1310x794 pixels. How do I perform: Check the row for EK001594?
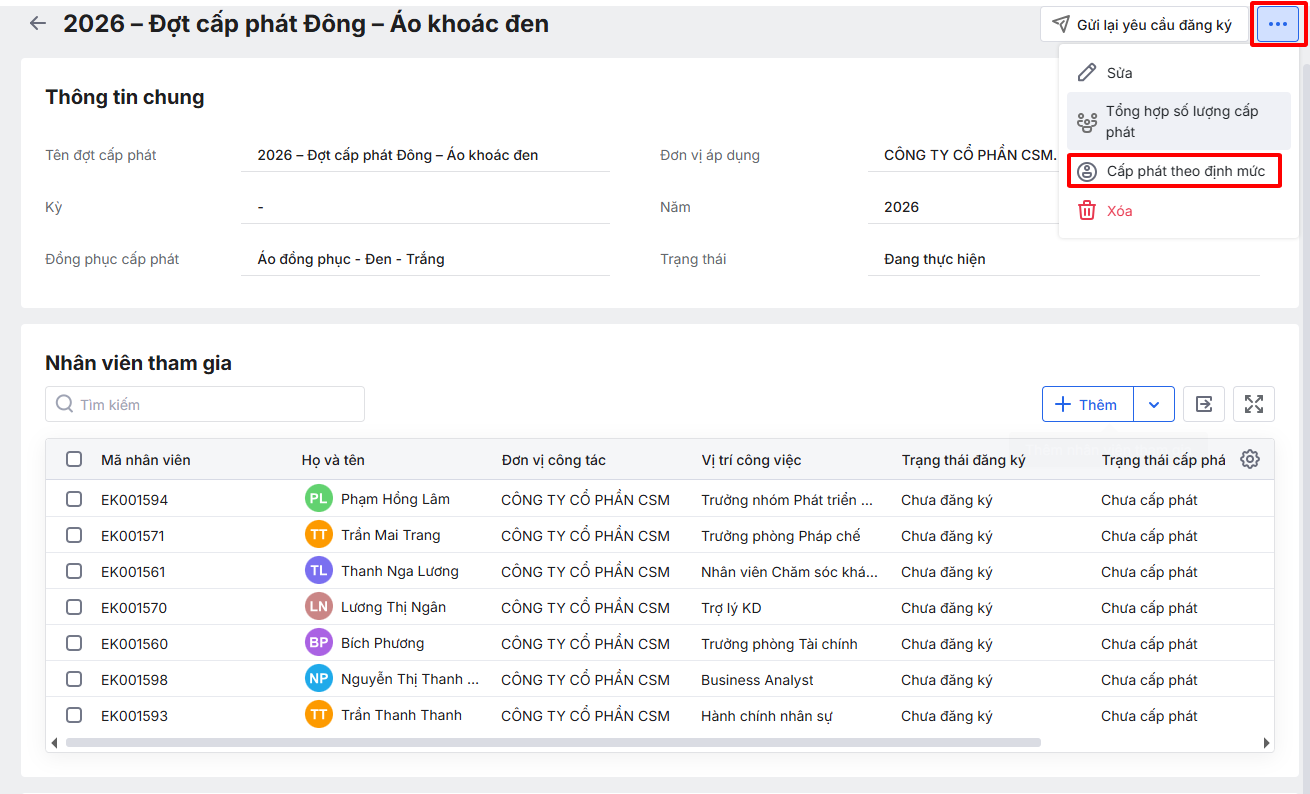[74, 499]
